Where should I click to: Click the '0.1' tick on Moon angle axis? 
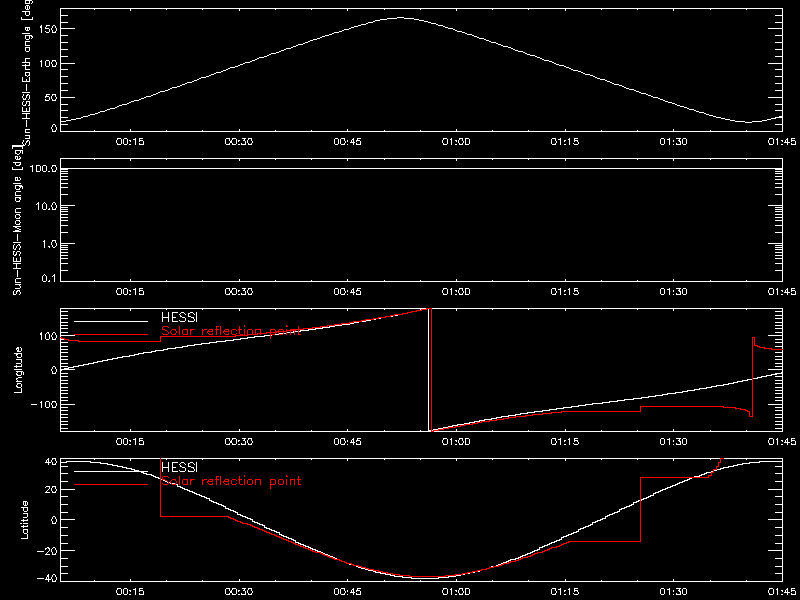point(49,280)
